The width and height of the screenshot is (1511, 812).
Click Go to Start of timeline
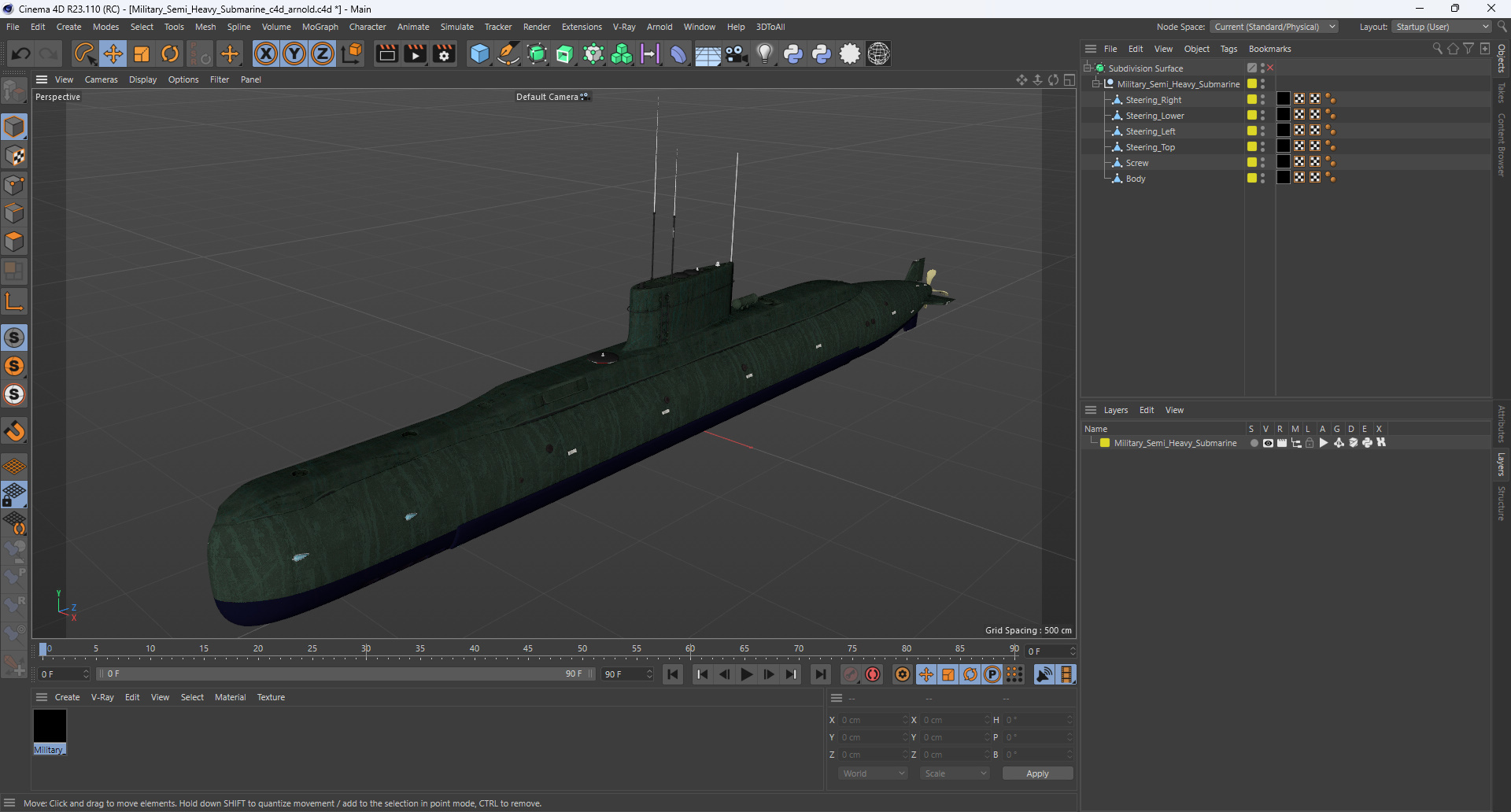(x=673, y=674)
